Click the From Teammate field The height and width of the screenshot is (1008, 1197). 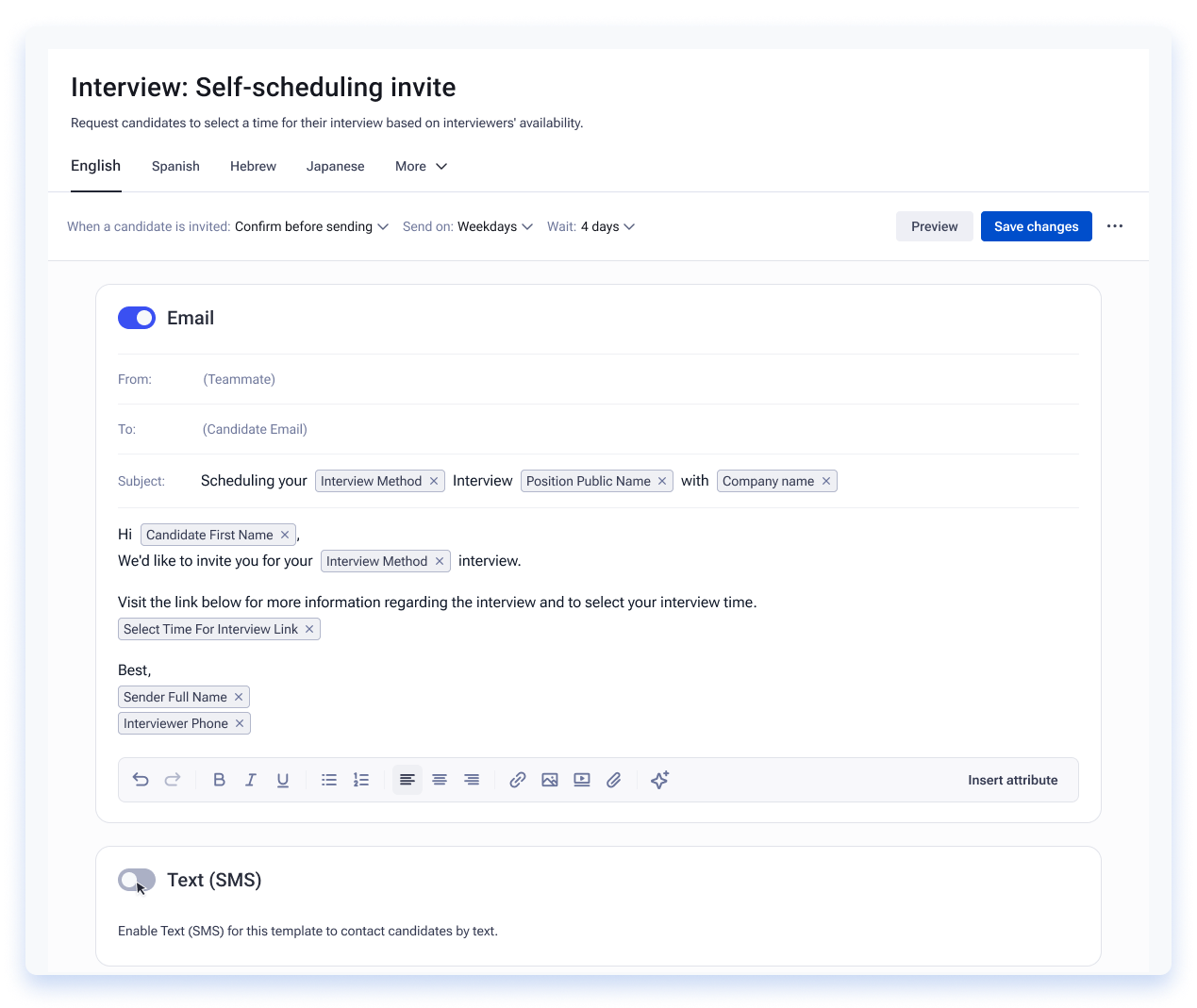coord(598,379)
